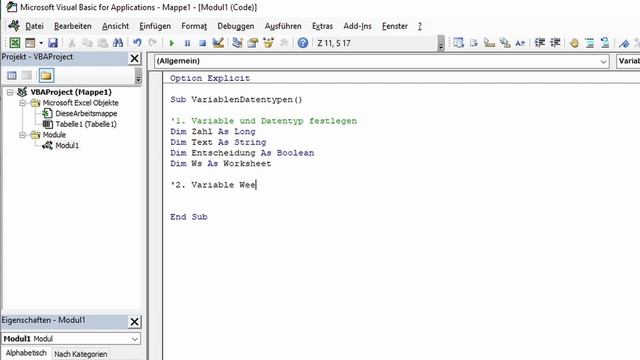
Task: Open the Modul1 Modul properties dropdown
Action: tap(135, 339)
